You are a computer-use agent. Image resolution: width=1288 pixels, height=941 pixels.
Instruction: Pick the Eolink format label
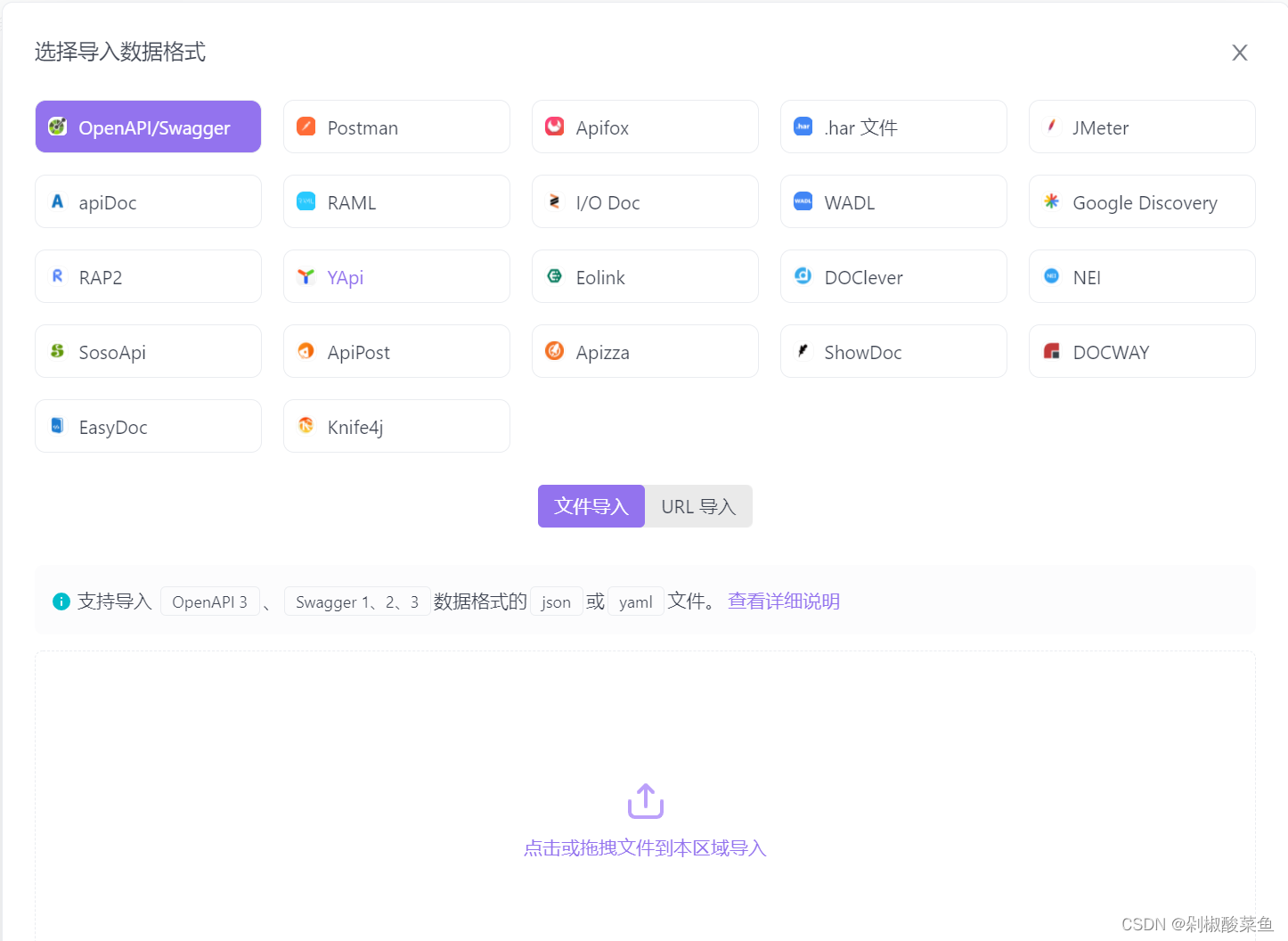[601, 277]
